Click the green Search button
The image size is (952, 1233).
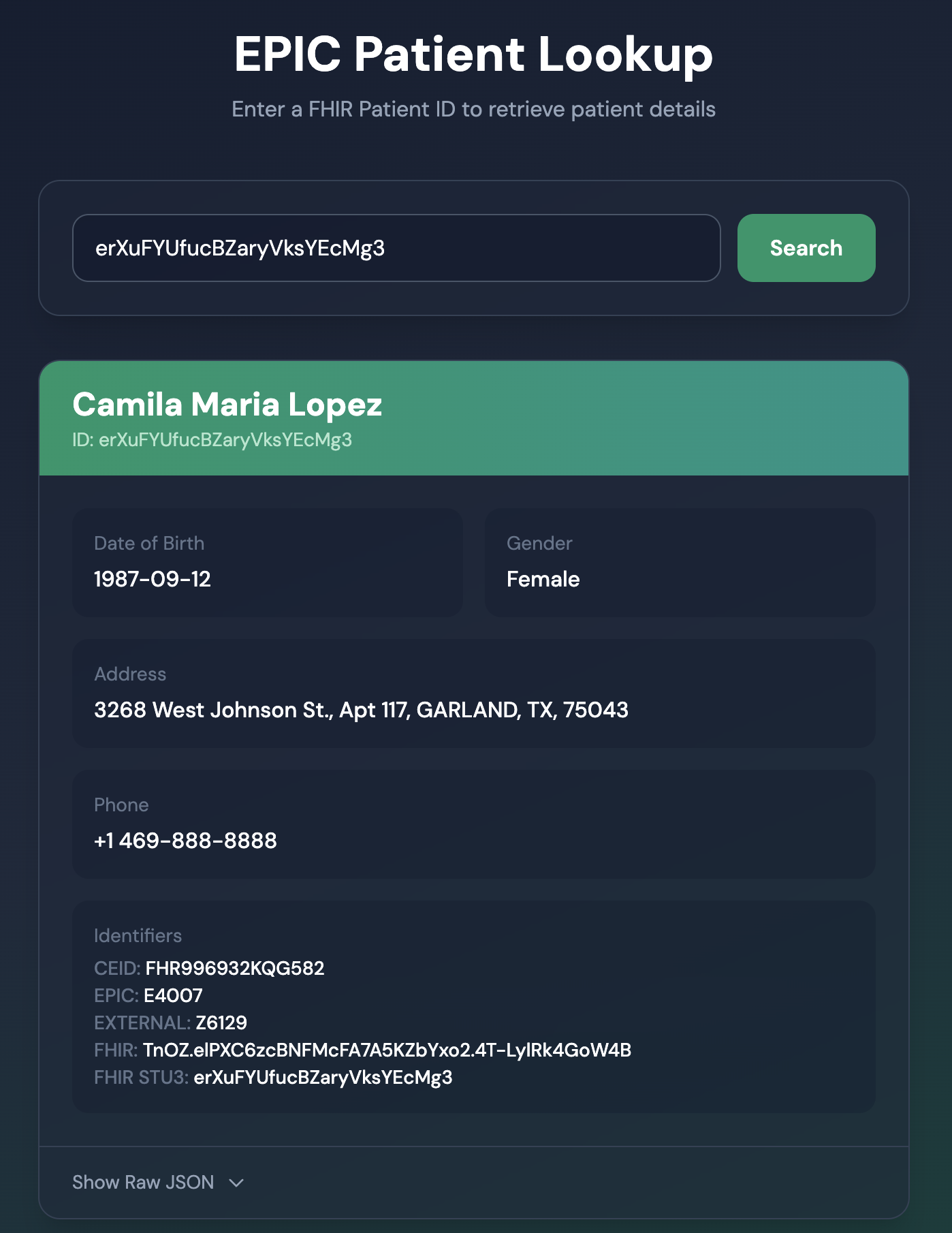pyautogui.click(x=806, y=248)
